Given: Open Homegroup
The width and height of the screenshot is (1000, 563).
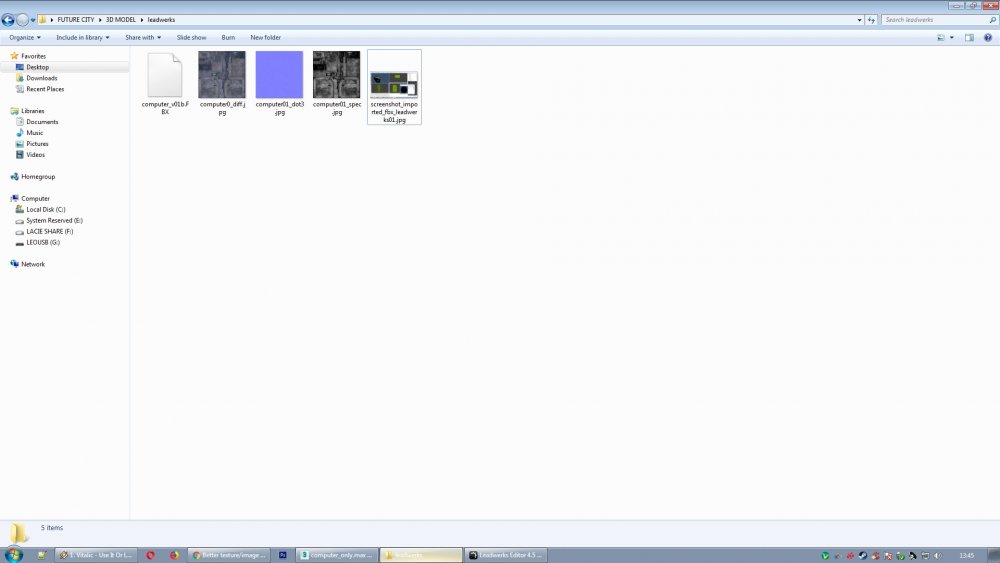Looking at the screenshot, I should (x=38, y=177).
